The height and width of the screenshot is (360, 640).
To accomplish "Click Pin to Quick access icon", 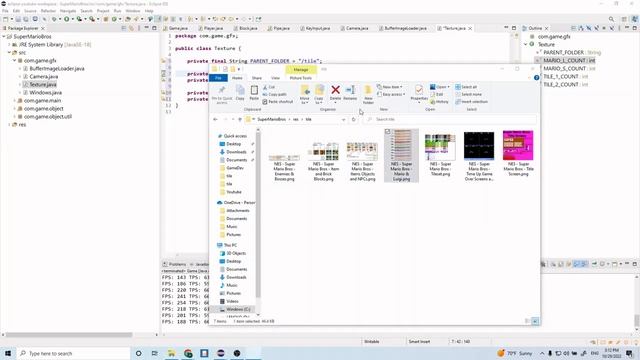I will pyautogui.click(x=222, y=94).
